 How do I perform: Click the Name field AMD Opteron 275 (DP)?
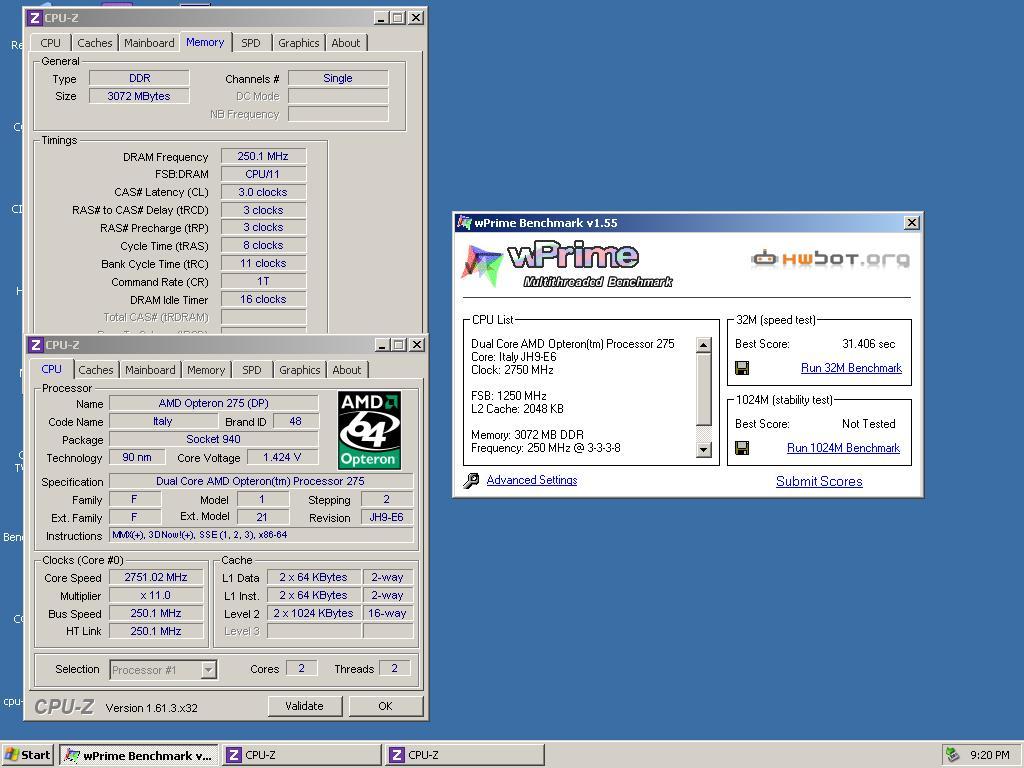click(x=214, y=404)
